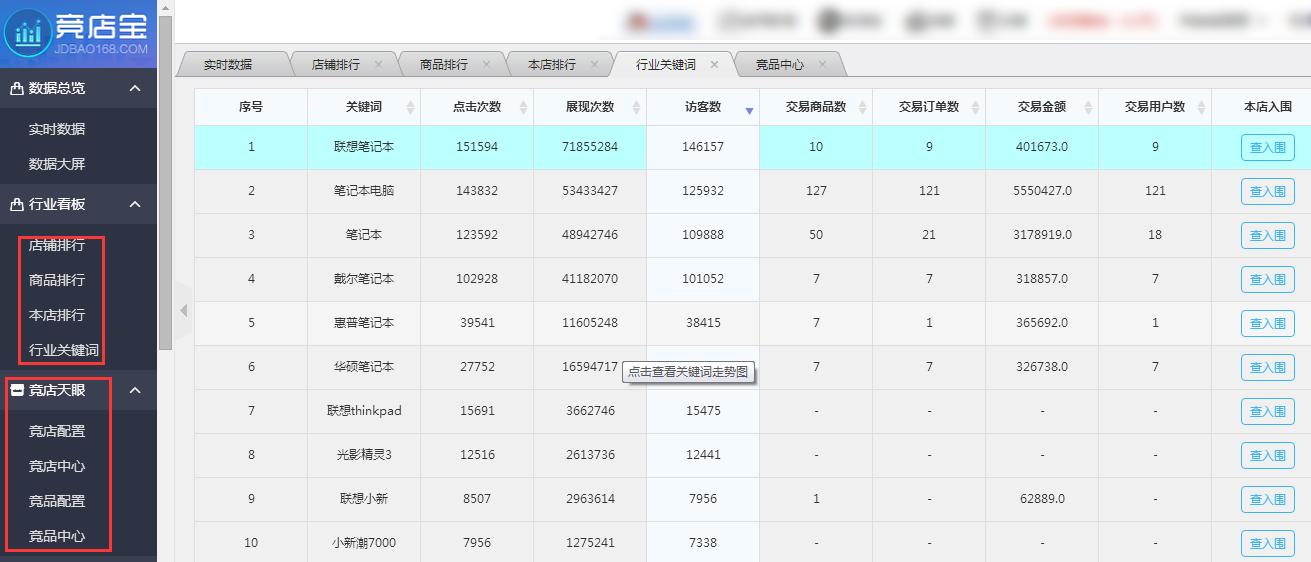Click 查入围 for 华硕笔记本

(1268, 368)
